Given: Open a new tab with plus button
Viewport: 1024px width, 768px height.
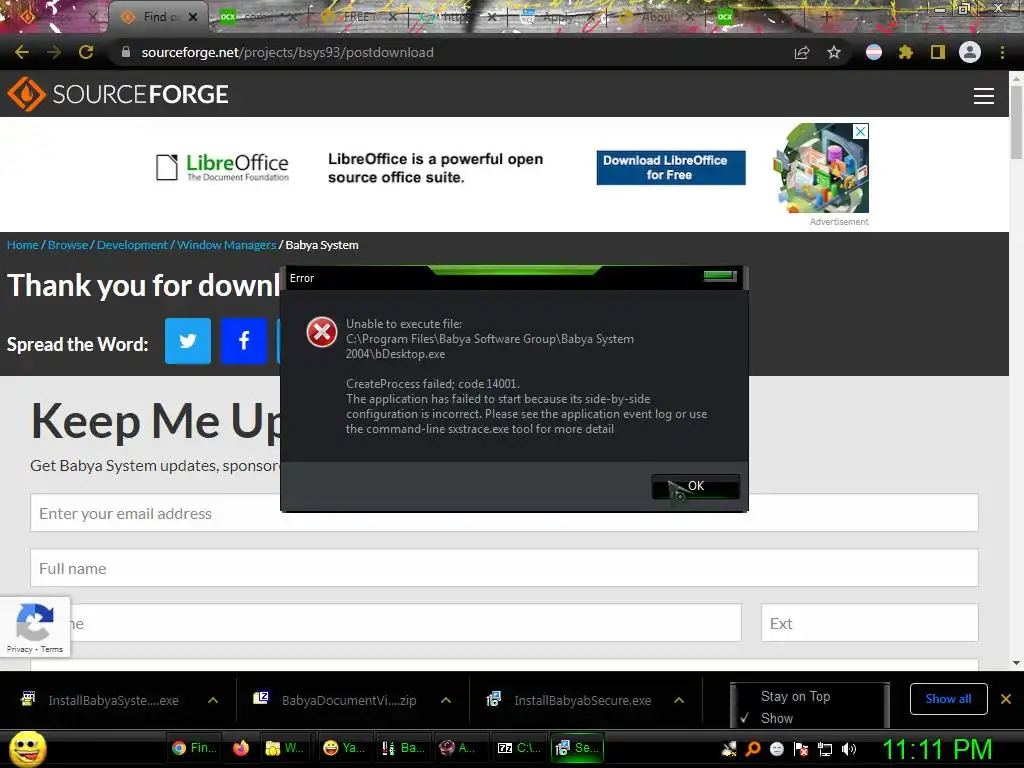Looking at the screenshot, I should [x=826, y=17].
